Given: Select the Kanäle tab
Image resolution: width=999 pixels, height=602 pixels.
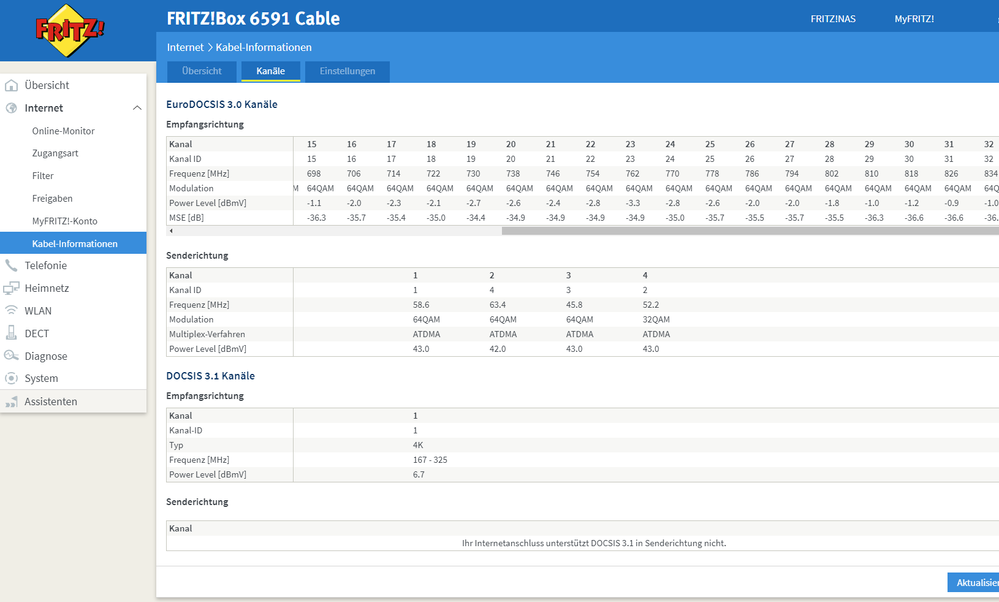Looking at the screenshot, I should pyautogui.click(x=270, y=71).
